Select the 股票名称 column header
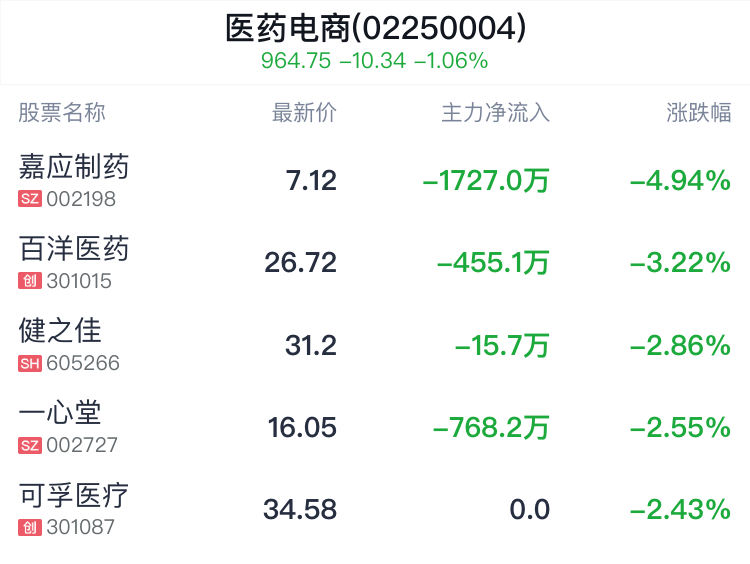The height and width of the screenshot is (564, 750). (62, 113)
